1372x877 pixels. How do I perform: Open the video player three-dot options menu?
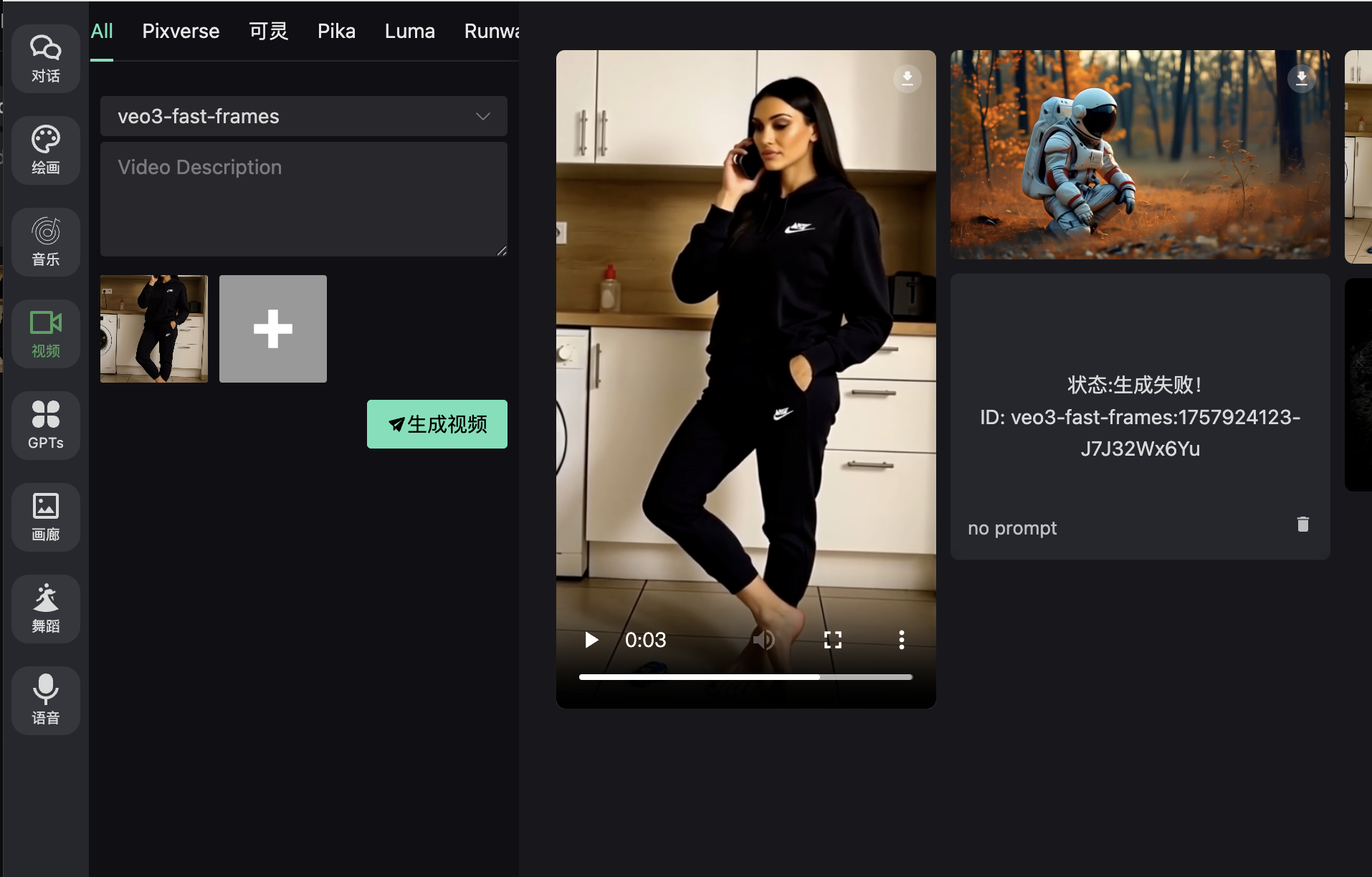pyautogui.click(x=901, y=640)
